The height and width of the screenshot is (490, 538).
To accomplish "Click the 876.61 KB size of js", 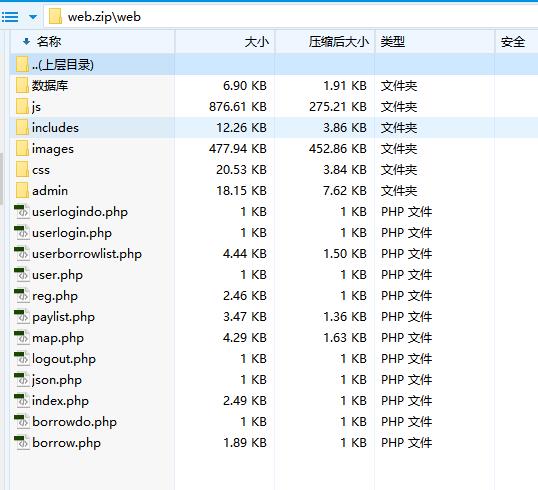I will click(238, 107).
